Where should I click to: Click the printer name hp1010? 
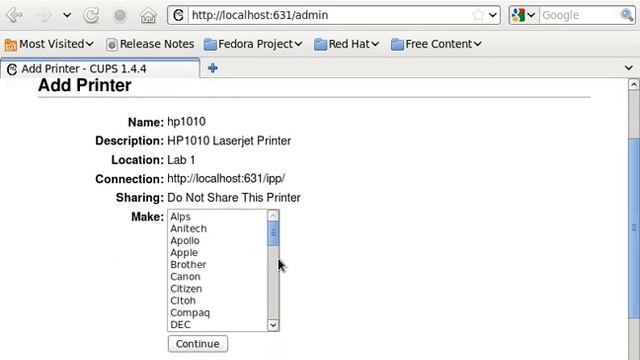tap(186, 122)
